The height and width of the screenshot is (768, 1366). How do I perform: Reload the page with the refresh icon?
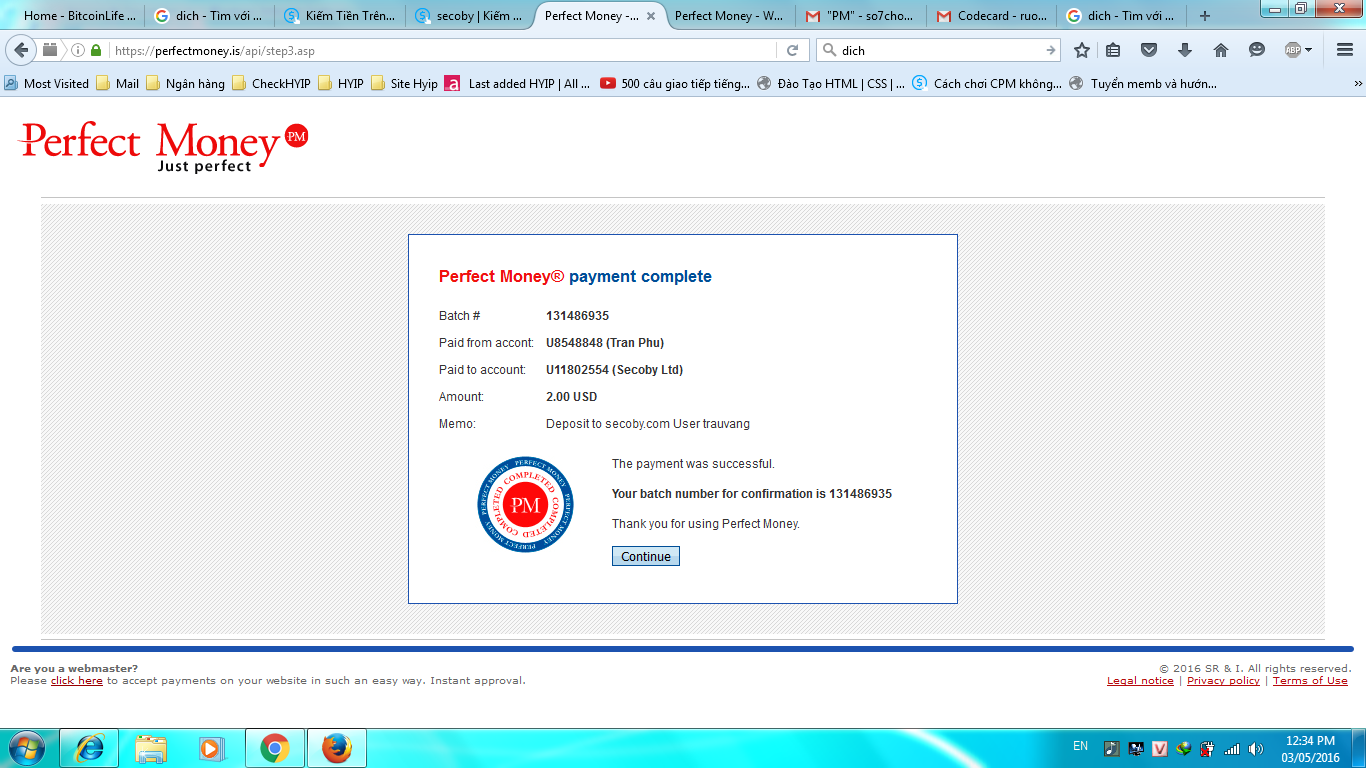pyautogui.click(x=792, y=50)
